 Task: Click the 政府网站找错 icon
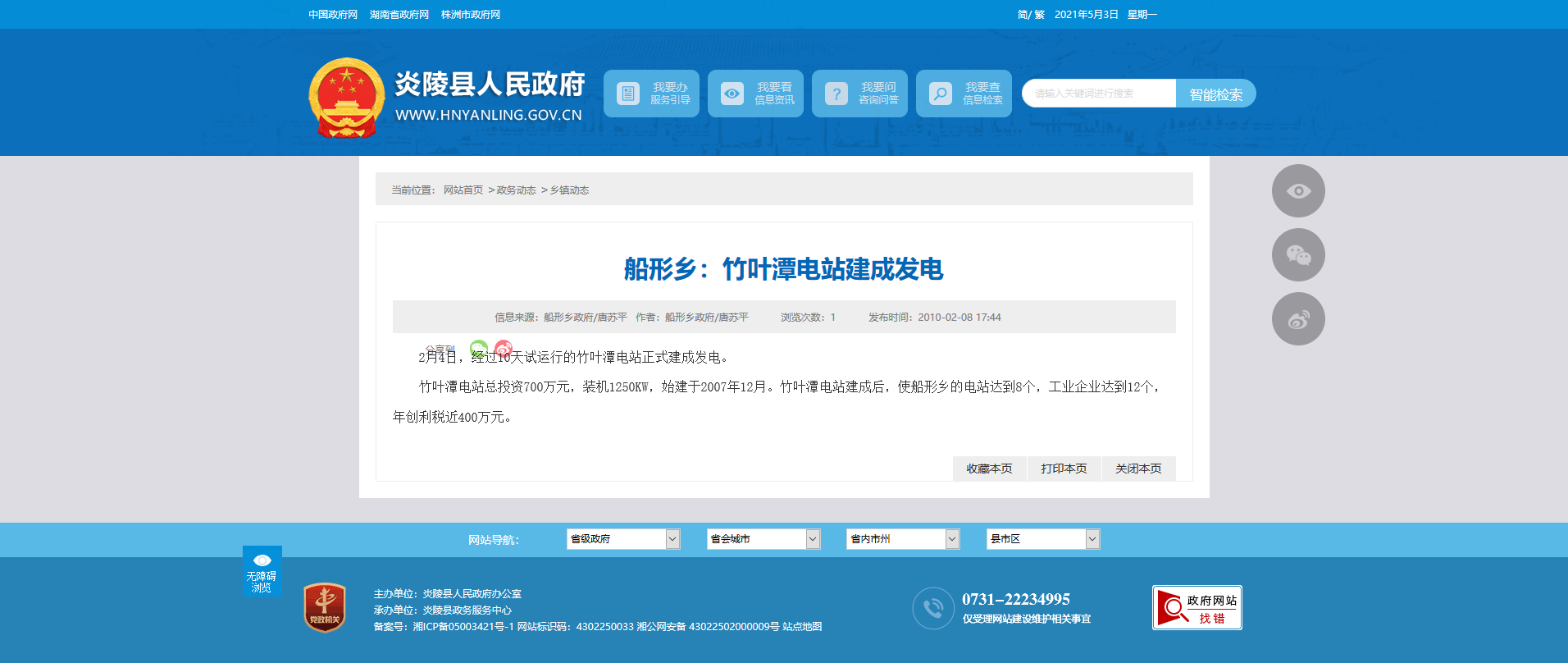click(1197, 608)
